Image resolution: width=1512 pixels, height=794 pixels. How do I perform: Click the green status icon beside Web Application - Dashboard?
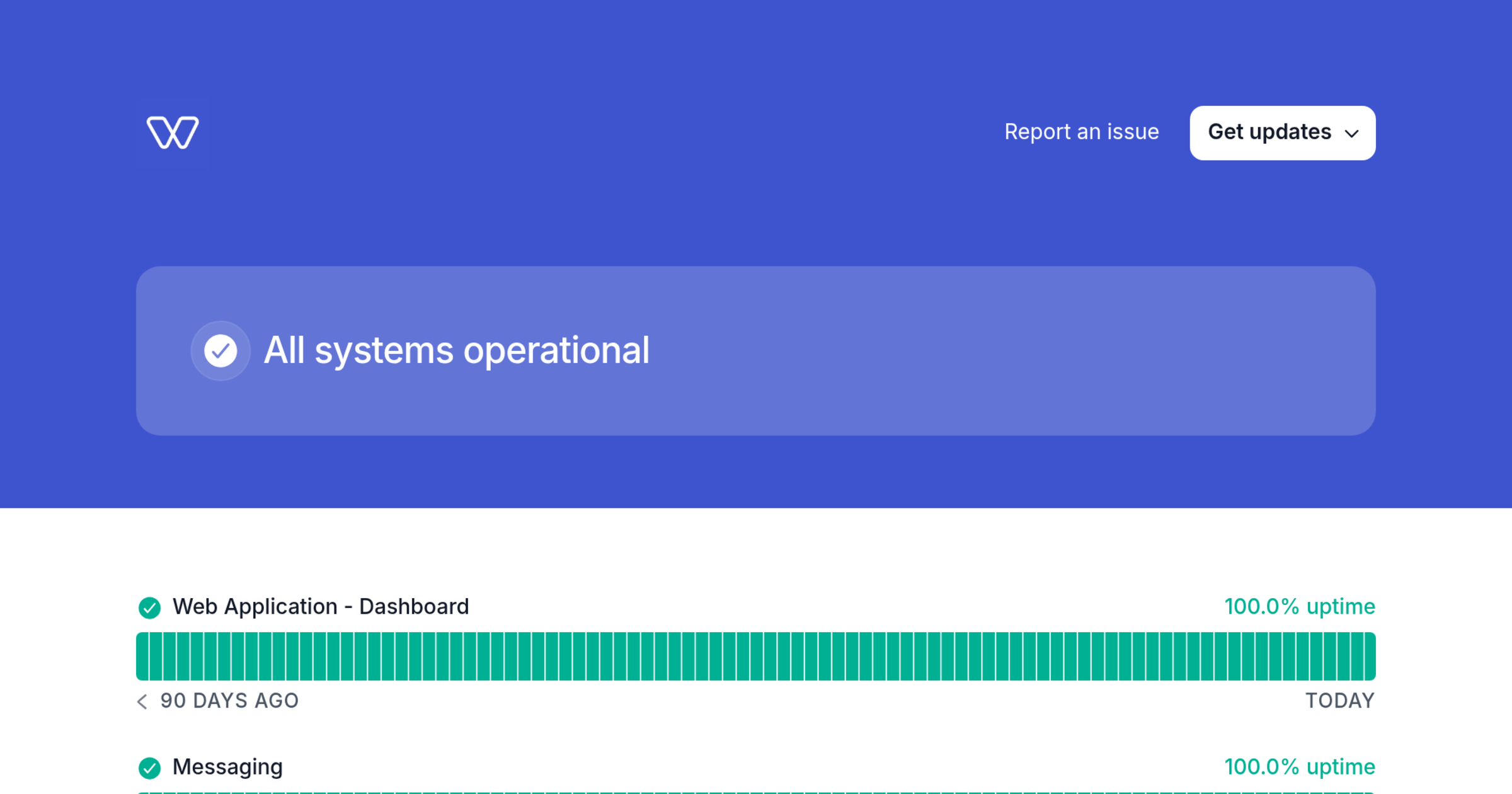(x=149, y=607)
